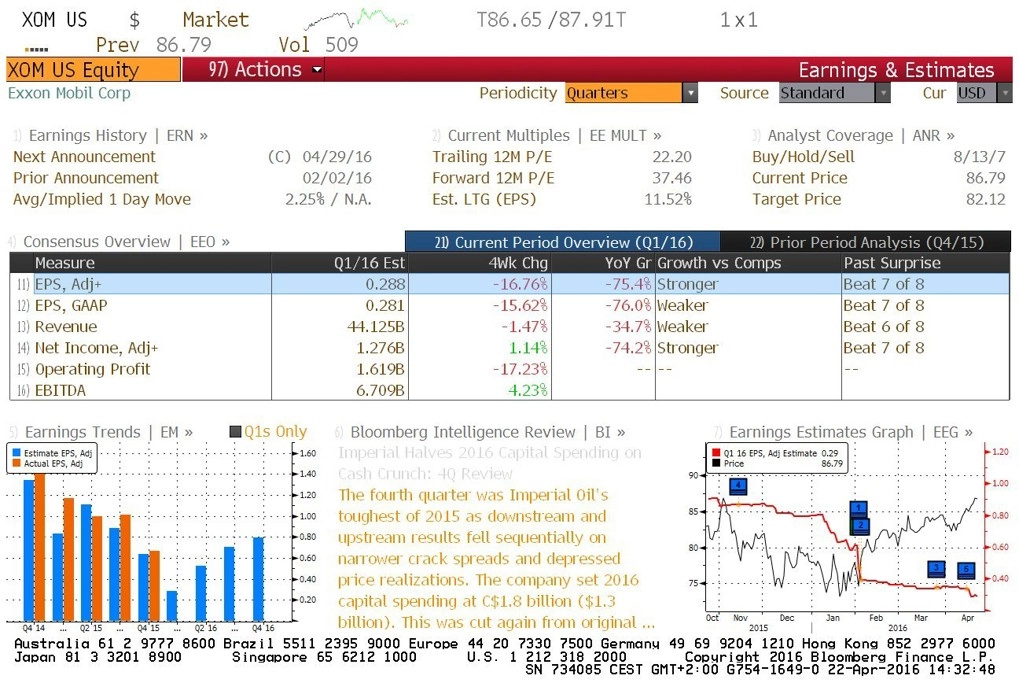The image size is (1019, 683).
Task: Click event marker 6 on the estimates graph
Action: point(966,570)
